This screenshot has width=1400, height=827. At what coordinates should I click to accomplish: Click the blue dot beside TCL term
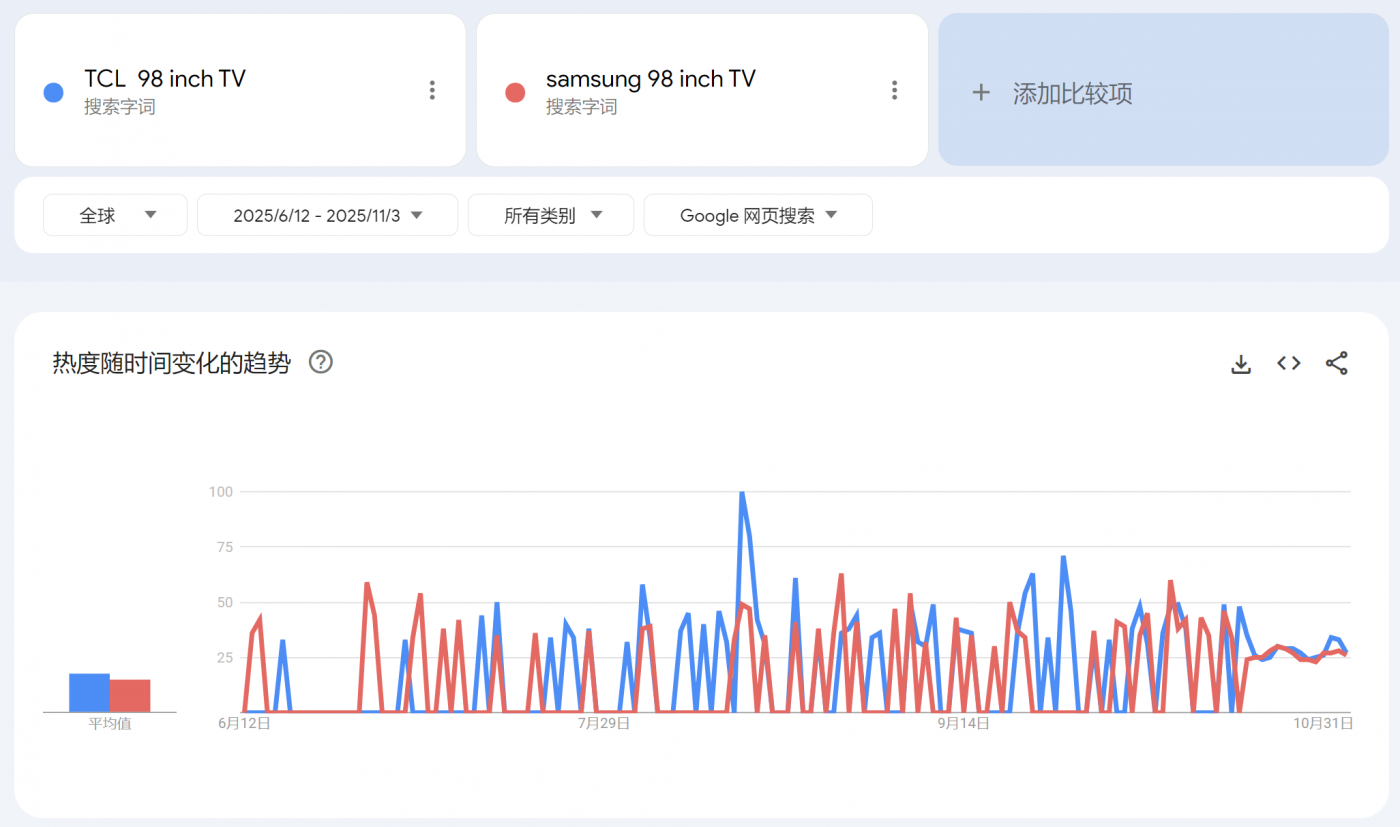pyautogui.click(x=54, y=93)
